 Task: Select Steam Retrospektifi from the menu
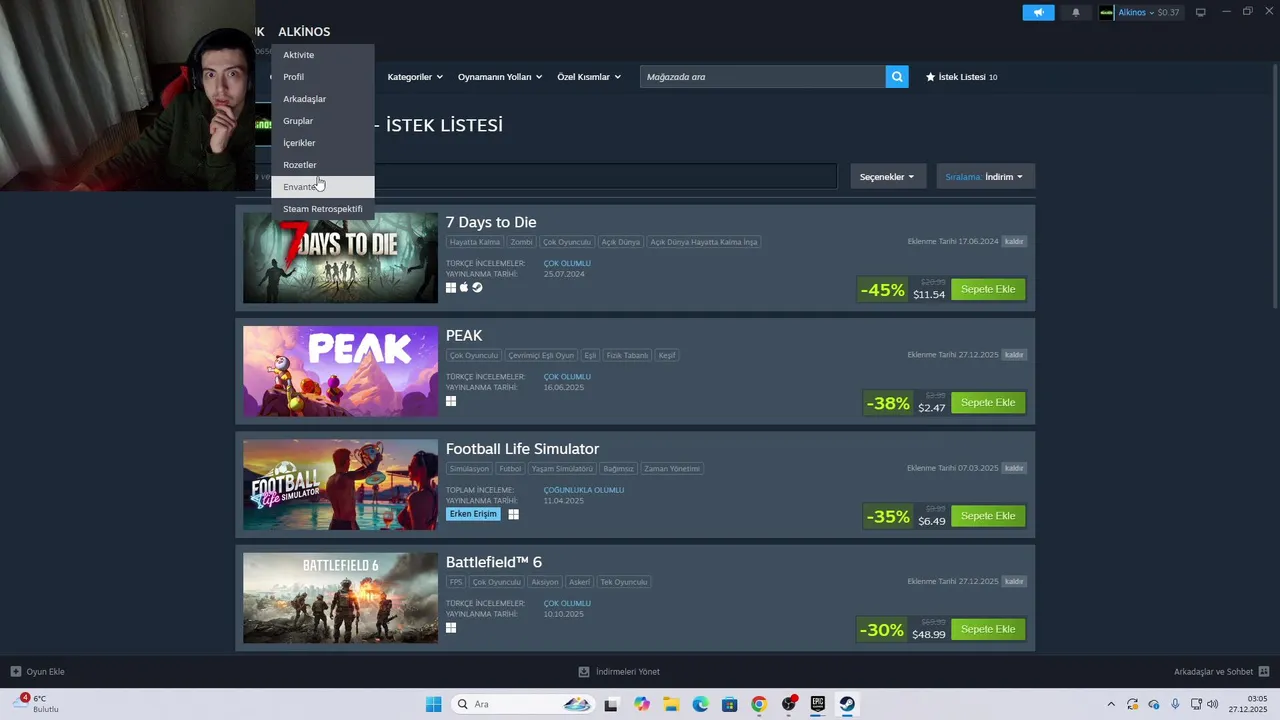[x=323, y=209]
